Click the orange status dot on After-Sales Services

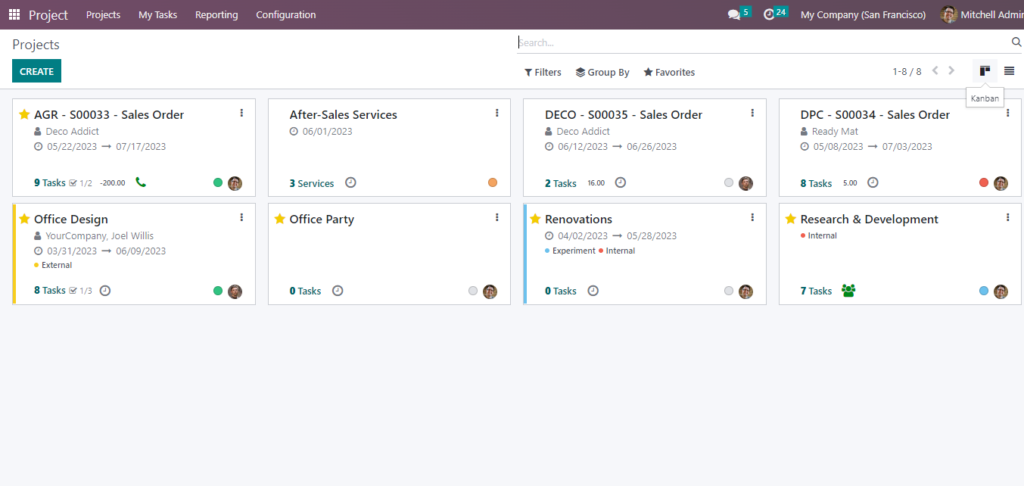492,183
